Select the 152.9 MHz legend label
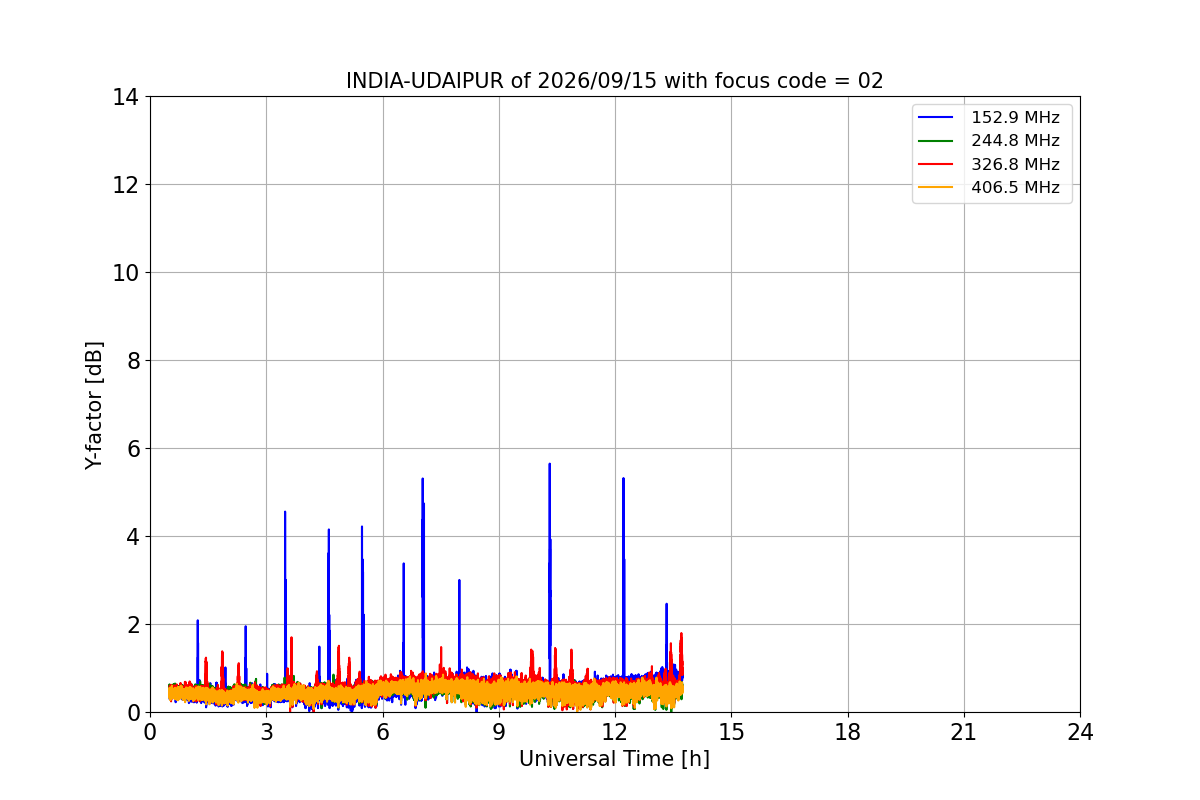 point(1015,118)
